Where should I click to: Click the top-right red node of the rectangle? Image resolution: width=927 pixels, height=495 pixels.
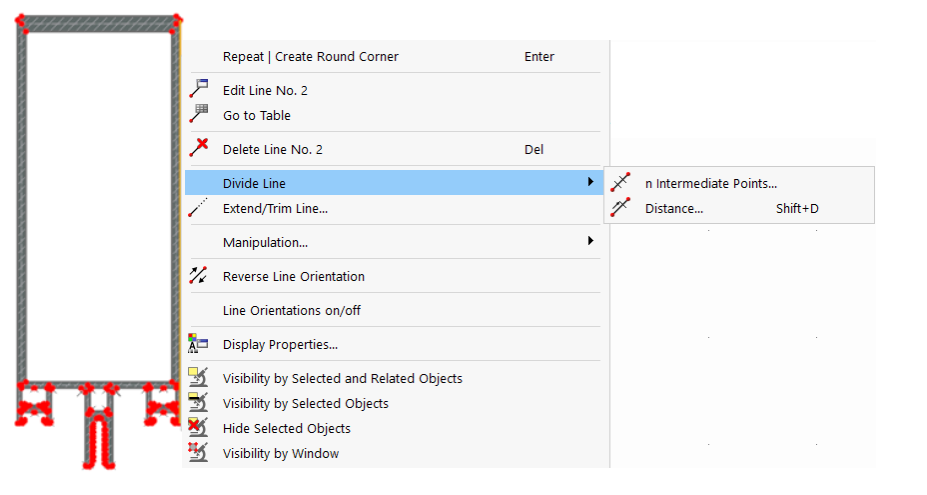tap(177, 20)
